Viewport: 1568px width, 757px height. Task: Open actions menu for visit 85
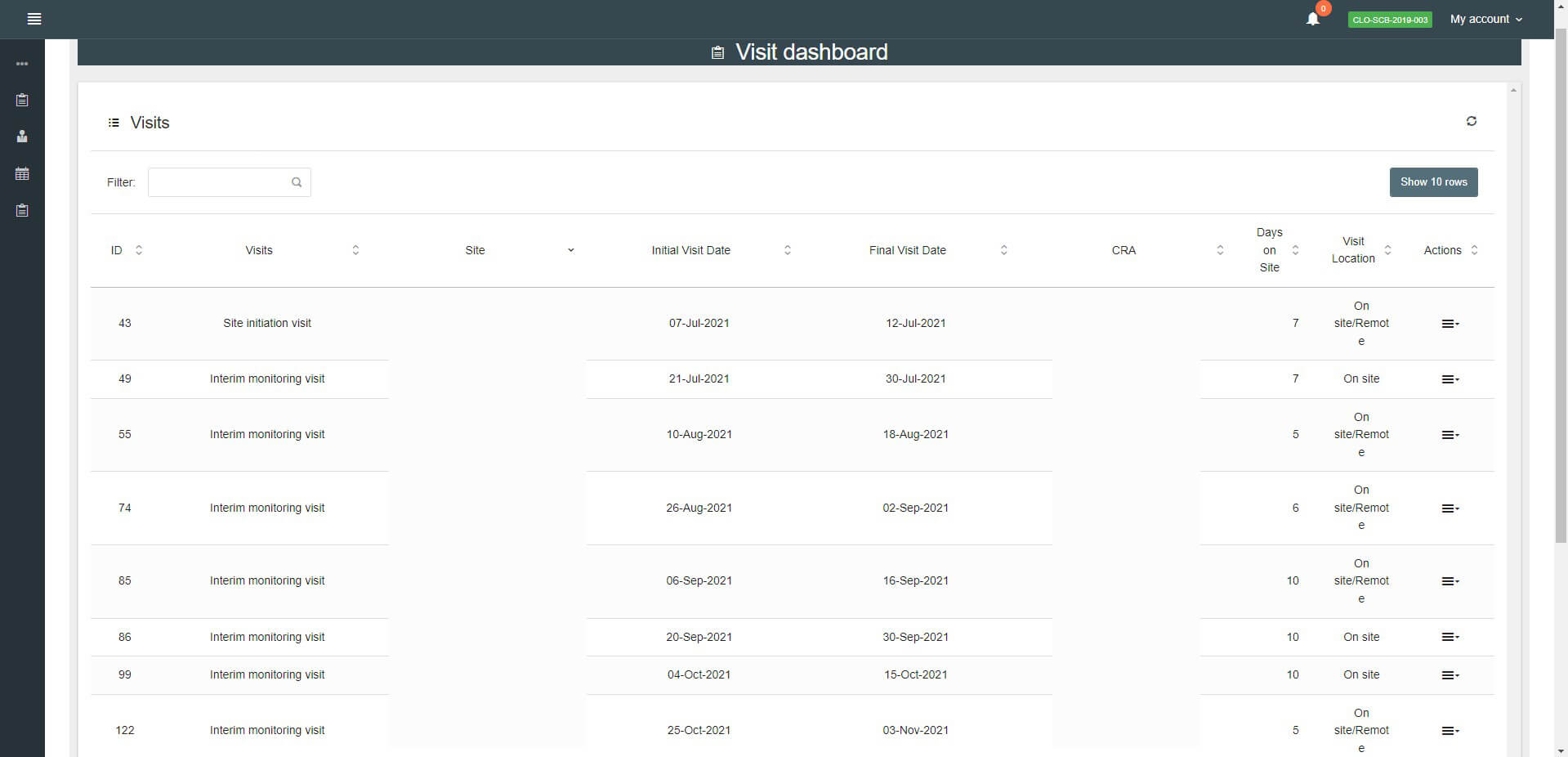[1450, 581]
